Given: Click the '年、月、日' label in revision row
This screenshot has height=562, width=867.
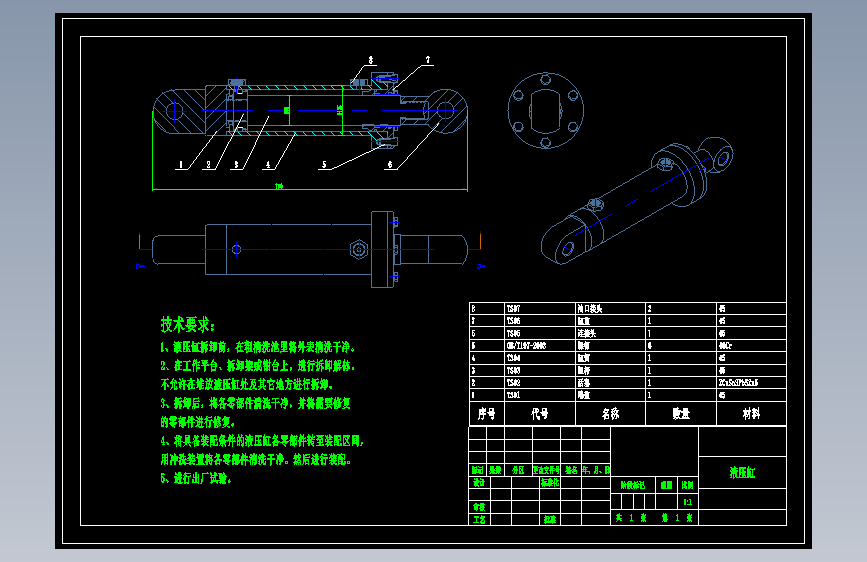Looking at the screenshot, I should [596, 470].
